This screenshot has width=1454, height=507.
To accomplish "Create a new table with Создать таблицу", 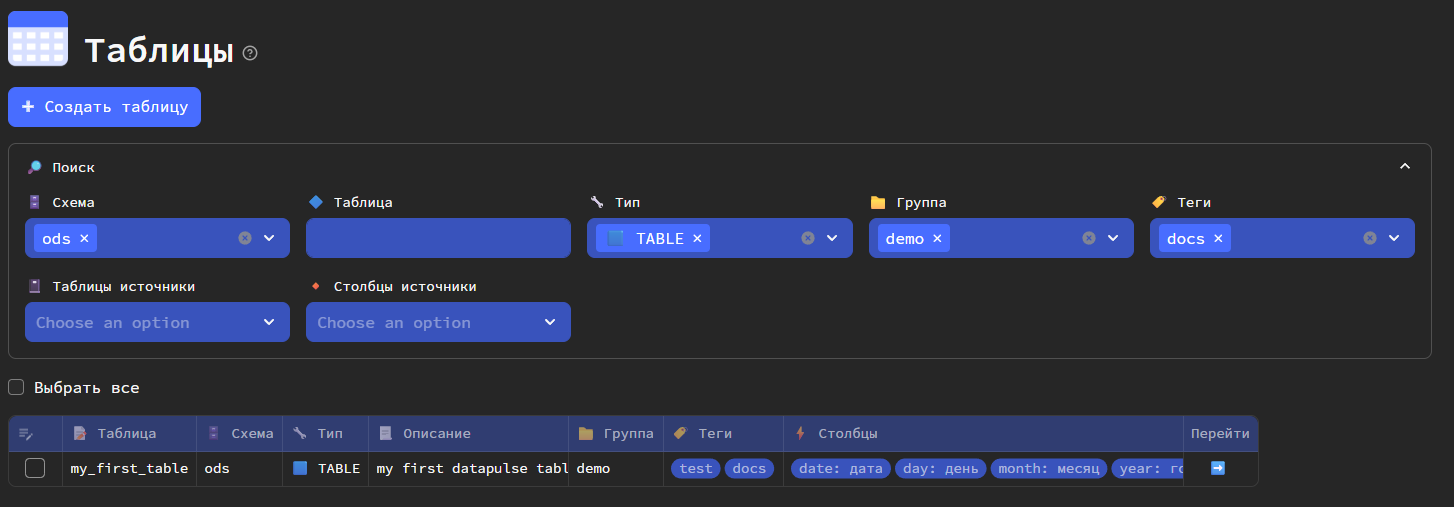I will [x=104, y=107].
